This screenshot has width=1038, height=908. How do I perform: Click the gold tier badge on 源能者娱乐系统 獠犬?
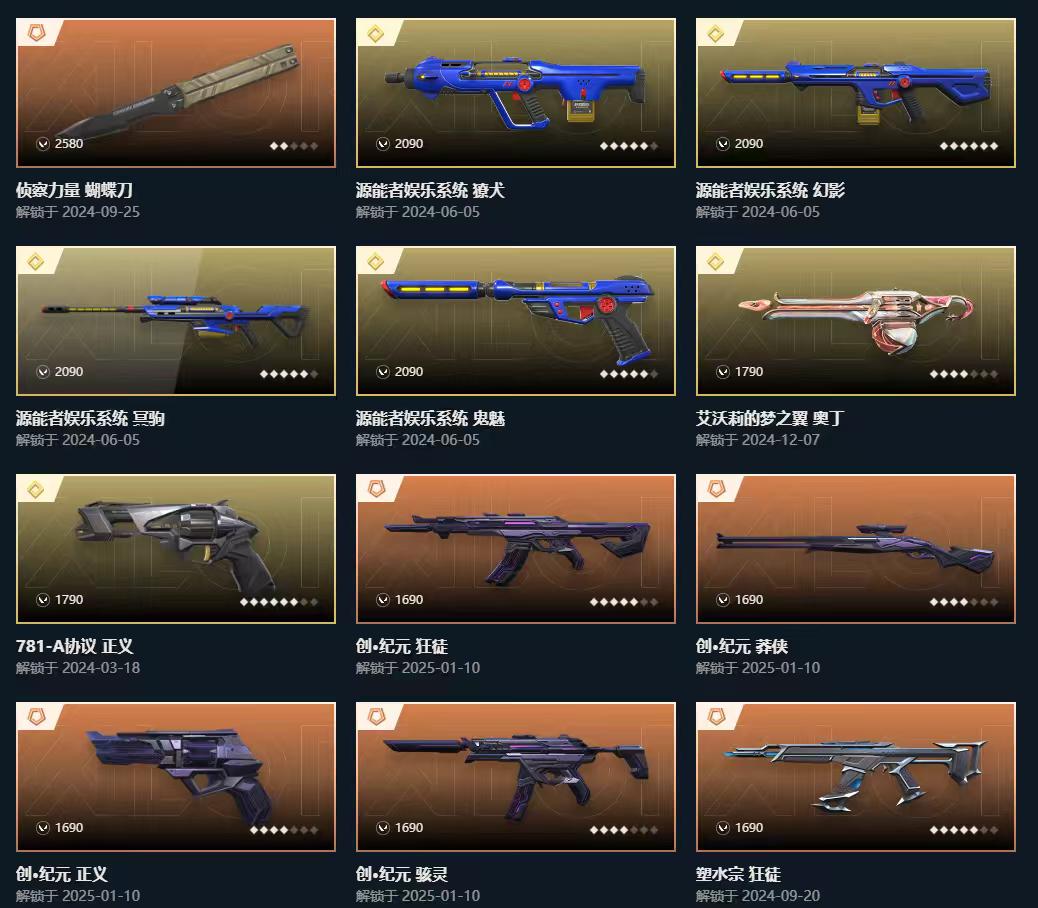pos(376,33)
